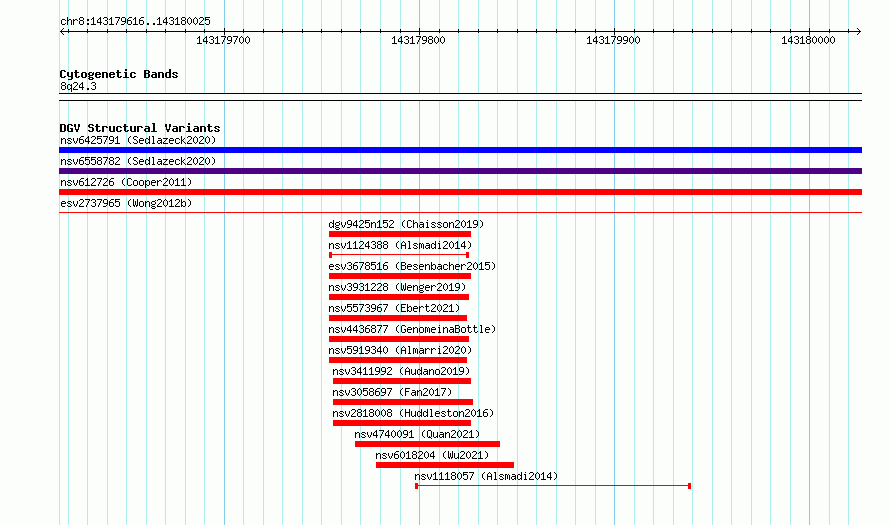
Task: Select the nsv3411992 (Audano2019) variant label
Action: point(401,371)
